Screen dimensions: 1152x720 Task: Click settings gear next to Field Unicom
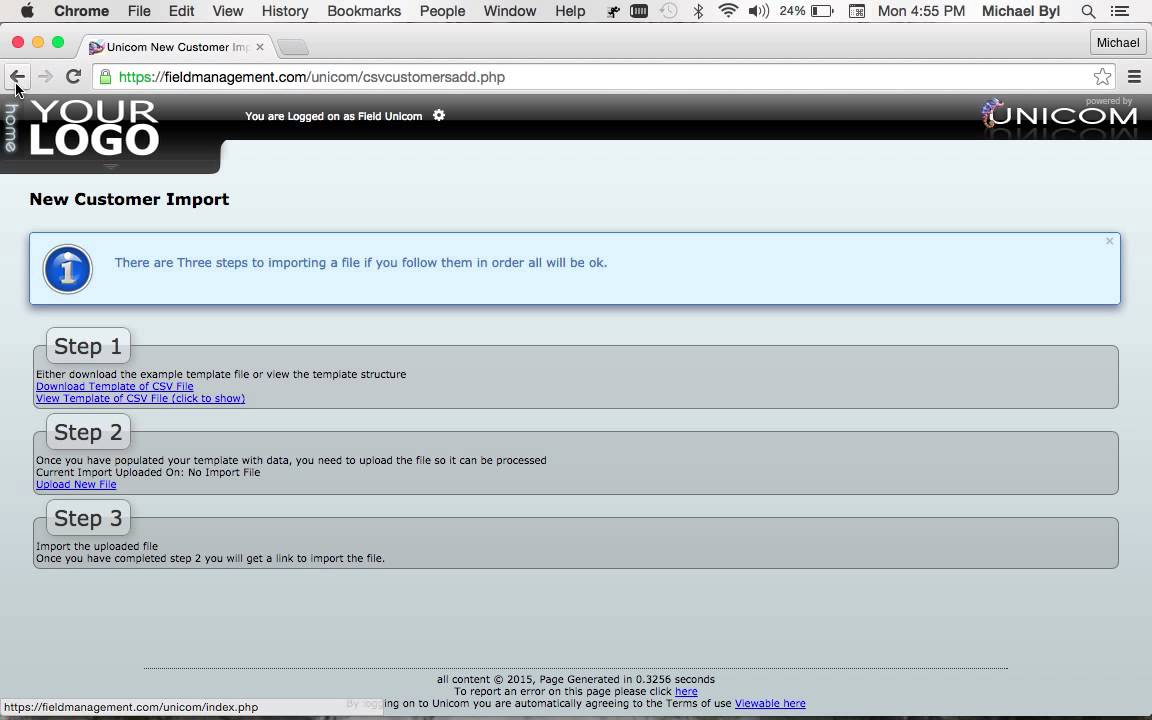[439, 115]
